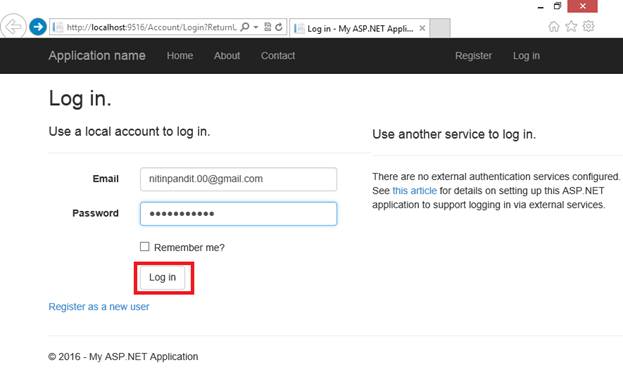Open 'this article' hyperlink

point(414,191)
